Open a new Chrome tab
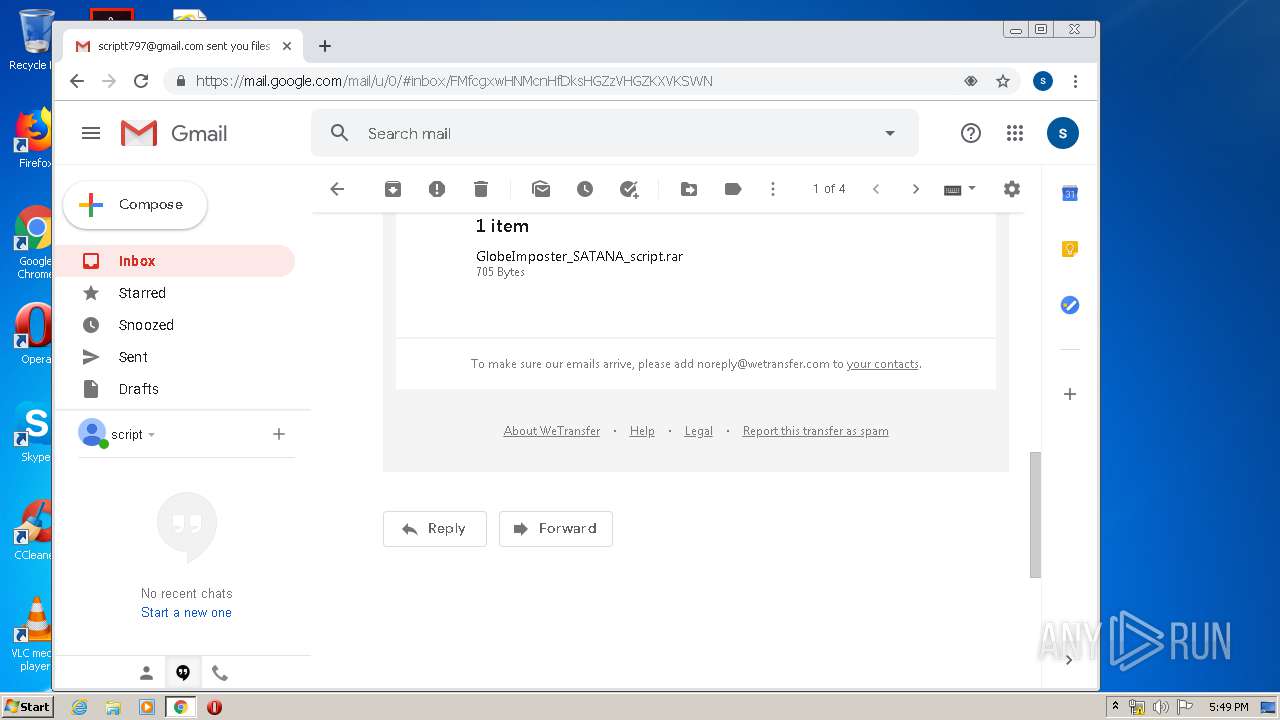 (325, 46)
